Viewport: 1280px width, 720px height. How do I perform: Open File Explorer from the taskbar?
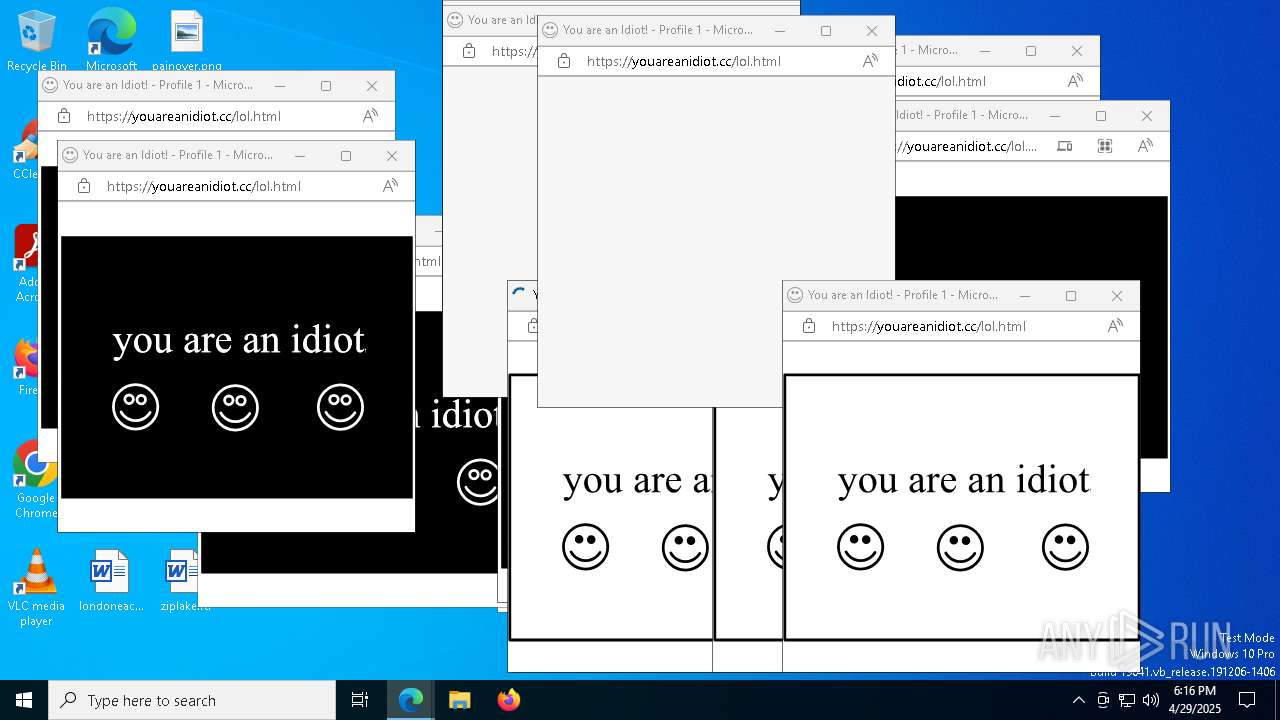click(x=459, y=700)
